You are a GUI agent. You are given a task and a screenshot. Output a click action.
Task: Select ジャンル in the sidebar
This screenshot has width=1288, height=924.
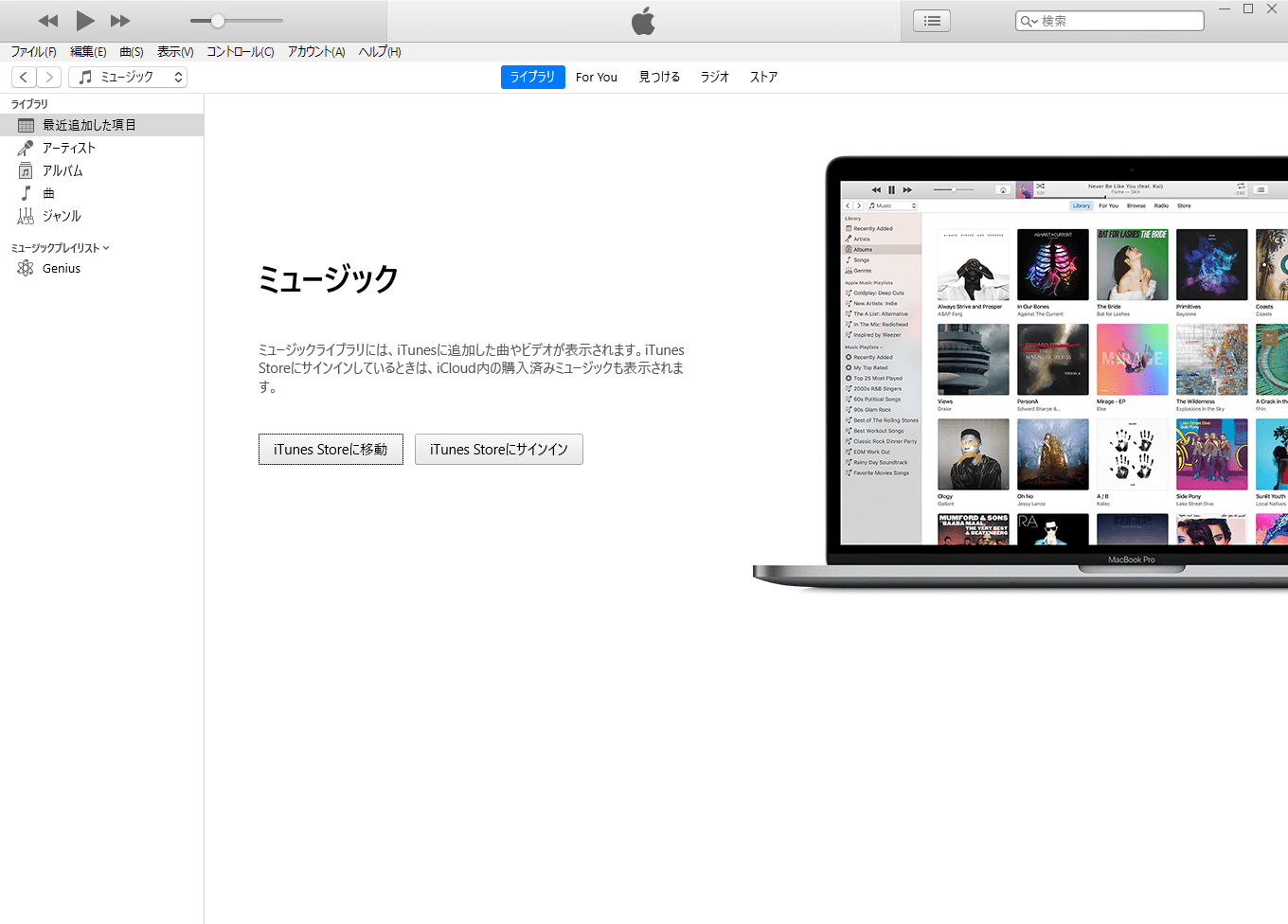click(101, 216)
